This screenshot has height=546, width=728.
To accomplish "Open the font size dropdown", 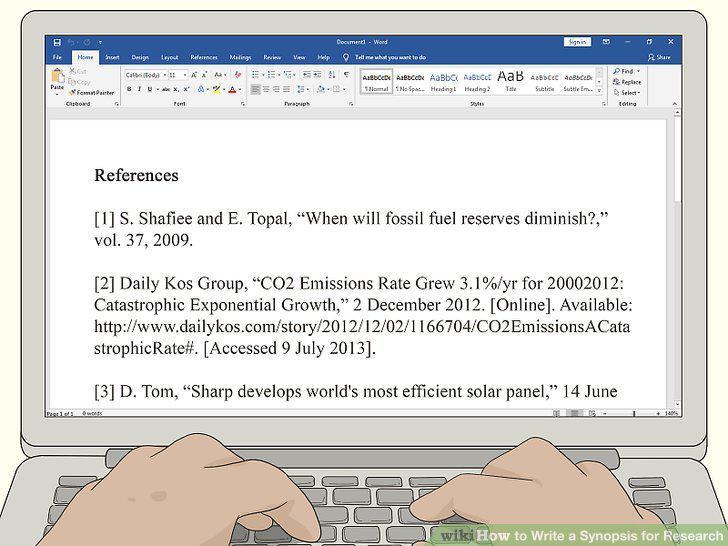I will click(178, 75).
